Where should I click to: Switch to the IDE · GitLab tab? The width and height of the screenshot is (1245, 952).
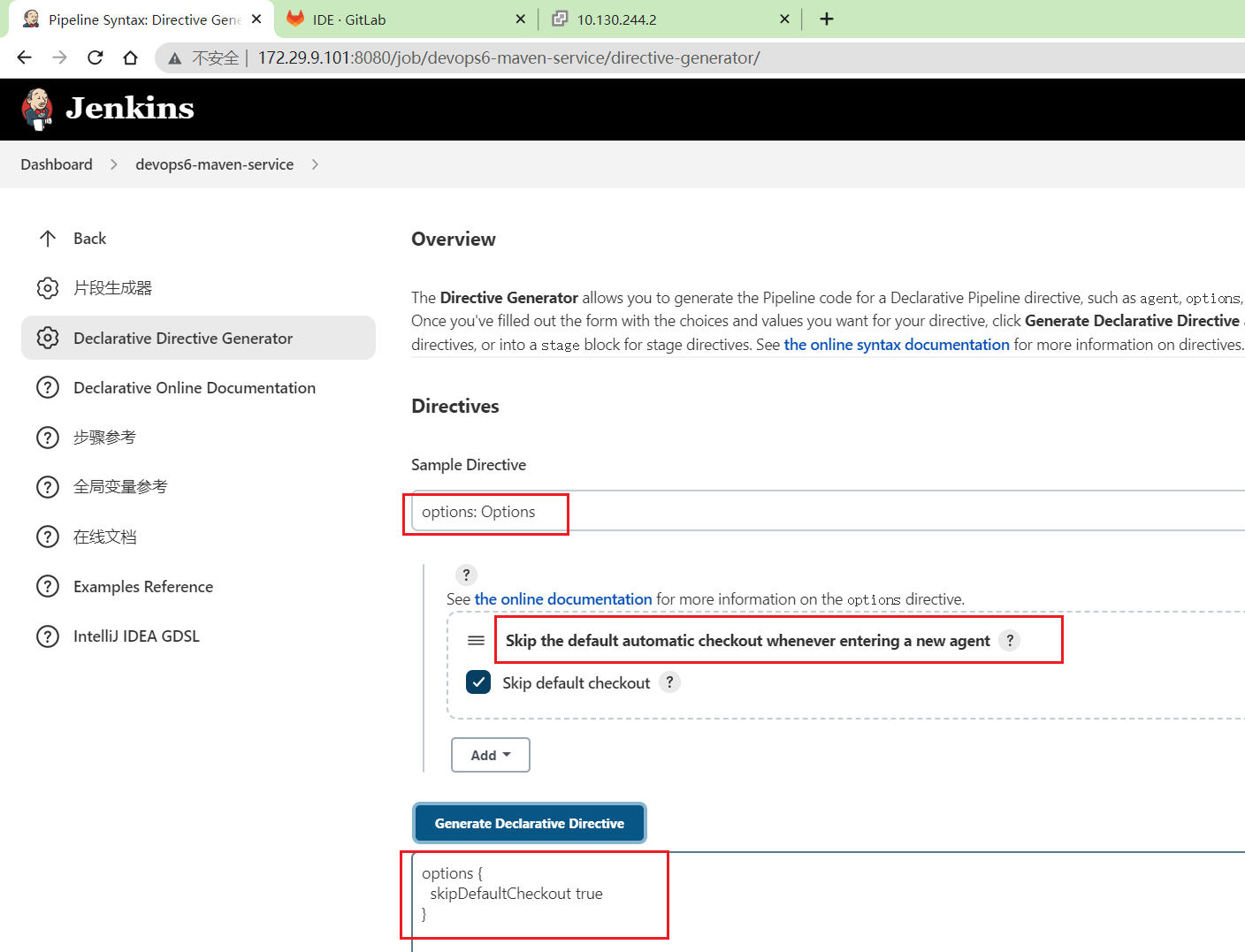click(405, 19)
